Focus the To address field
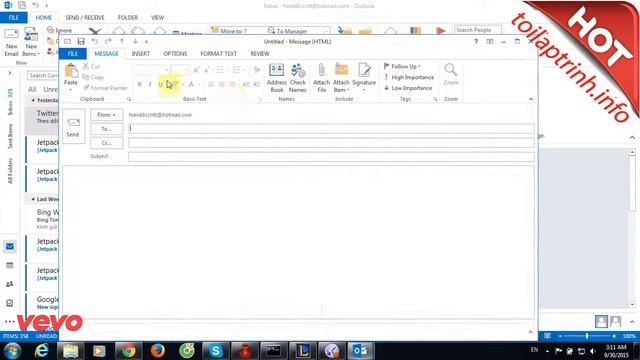The height and width of the screenshot is (360, 640). [x=331, y=129]
